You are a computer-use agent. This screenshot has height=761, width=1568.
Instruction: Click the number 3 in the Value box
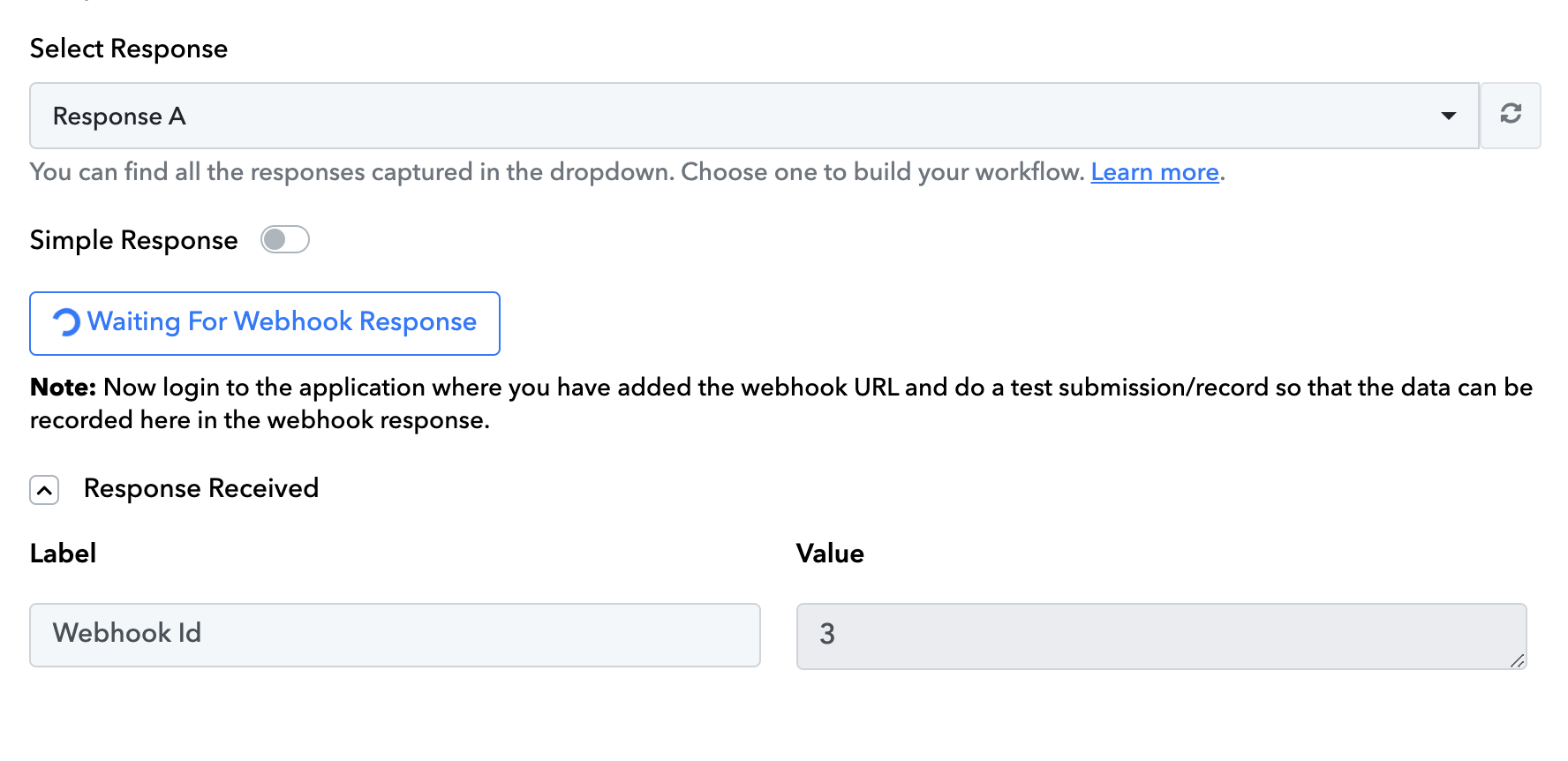tap(827, 634)
